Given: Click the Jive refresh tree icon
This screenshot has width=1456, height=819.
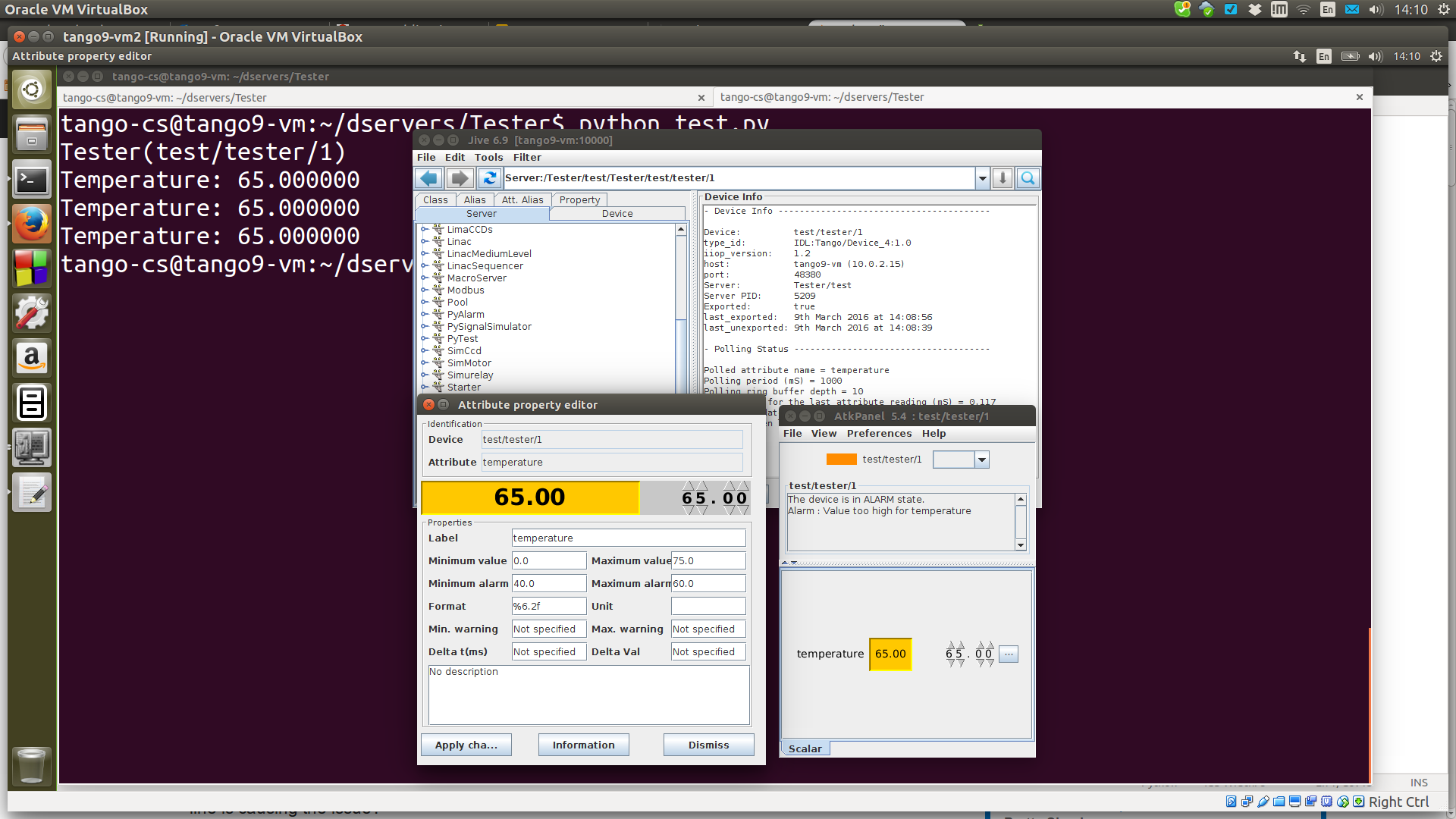Looking at the screenshot, I should (490, 178).
